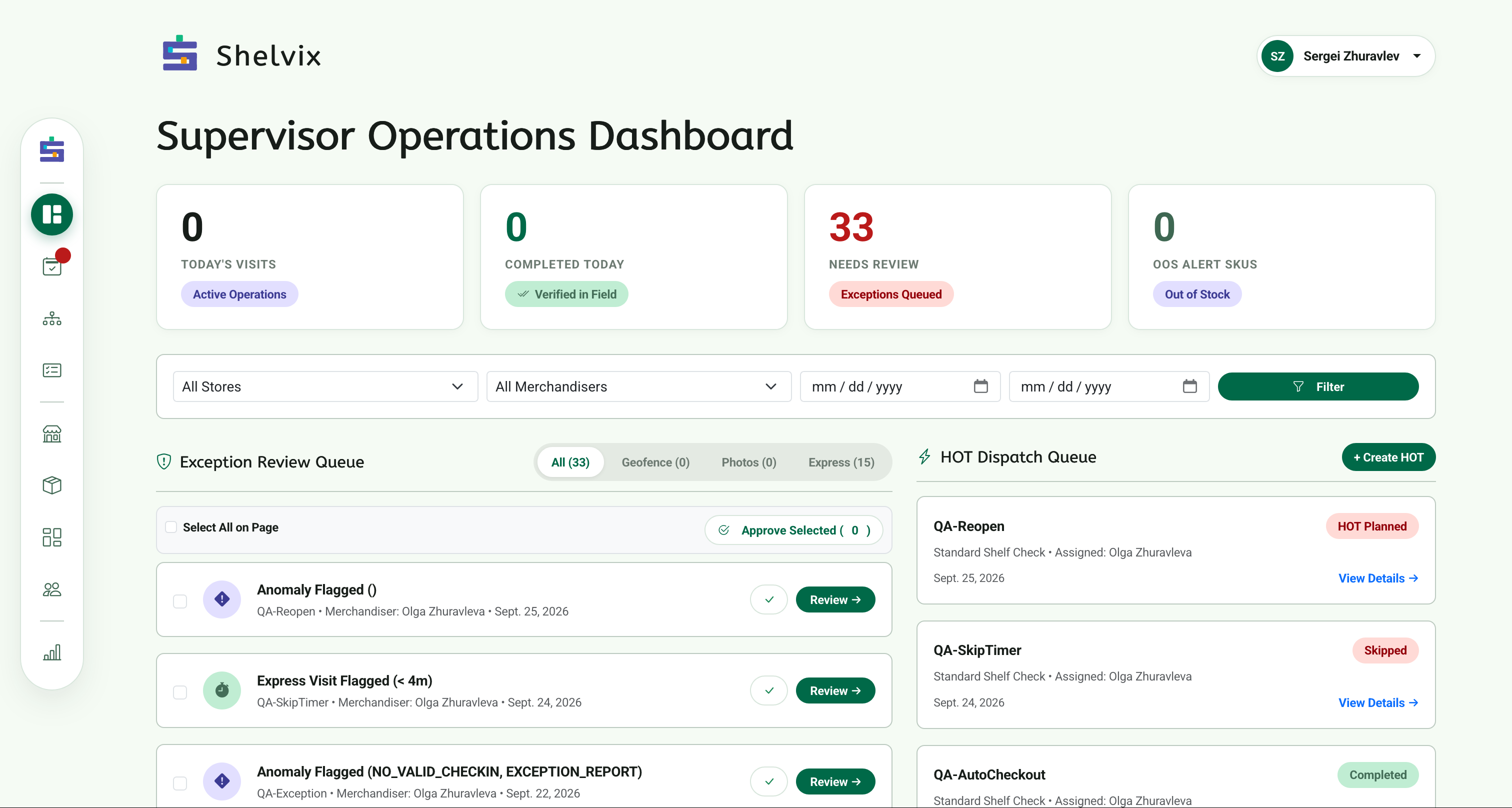This screenshot has width=1512, height=808.
Task: Click the Shelvix logo in the sidebar
Action: click(x=51, y=149)
